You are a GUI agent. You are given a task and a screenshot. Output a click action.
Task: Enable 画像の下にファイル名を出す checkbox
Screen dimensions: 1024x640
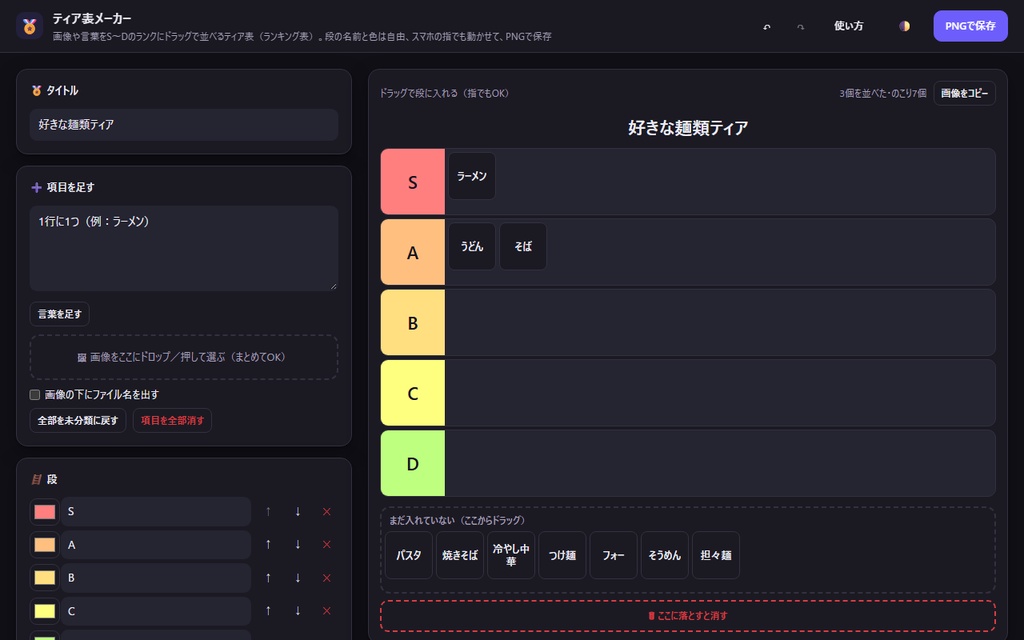(x=35, y=394)
